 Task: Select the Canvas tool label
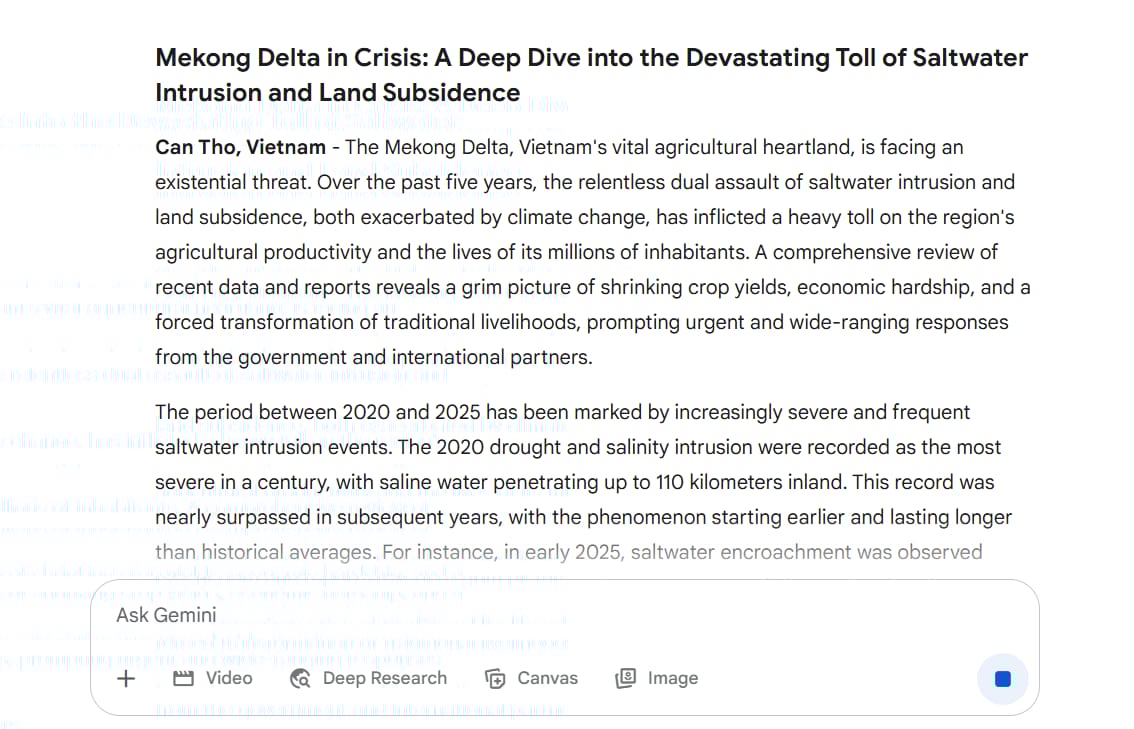point(547,678)
